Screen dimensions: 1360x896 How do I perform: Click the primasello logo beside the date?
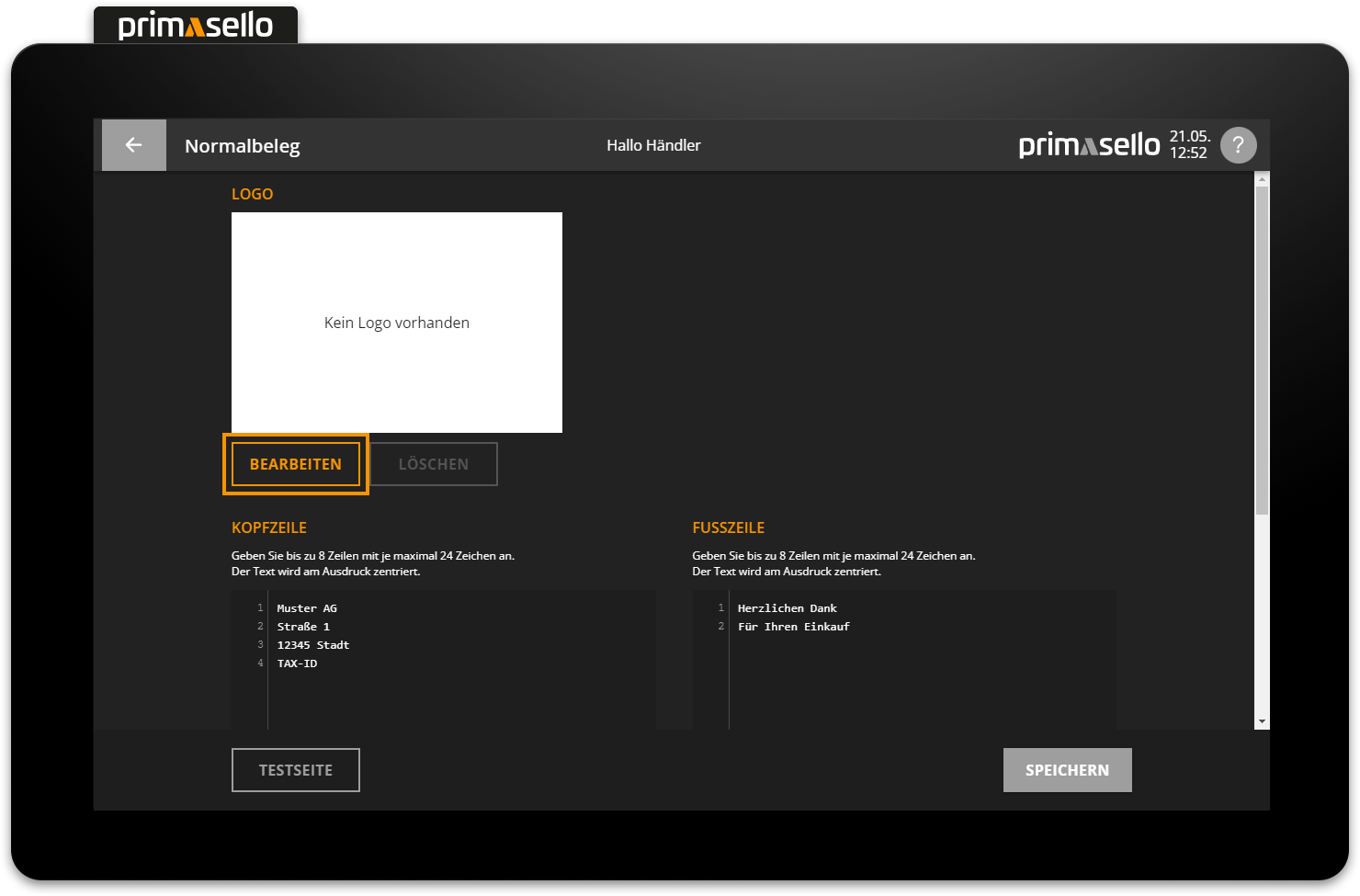pyautogui.click(x=1089, y=145)
